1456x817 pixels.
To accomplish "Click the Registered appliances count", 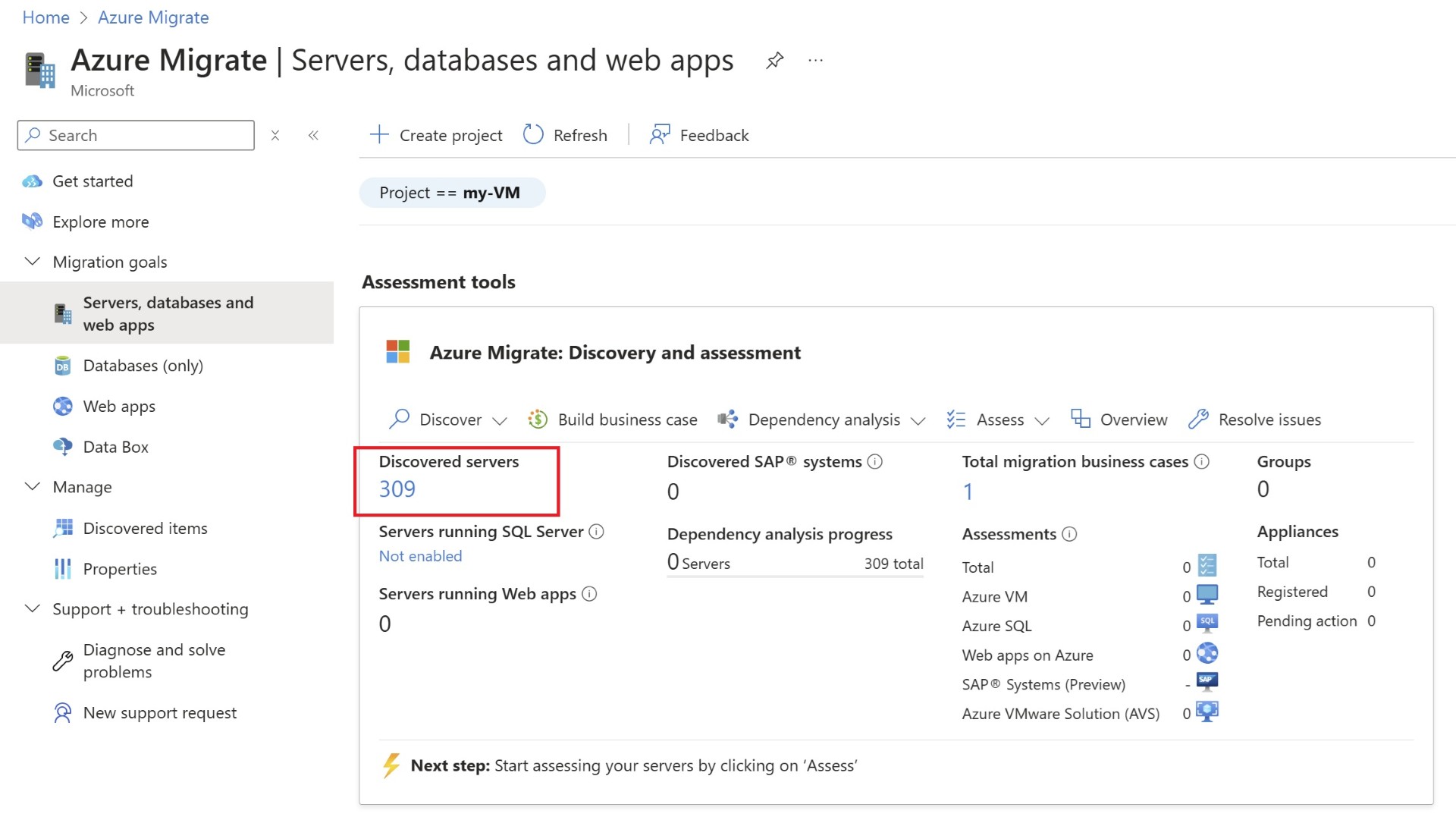I will click(x=1371, y=592).
